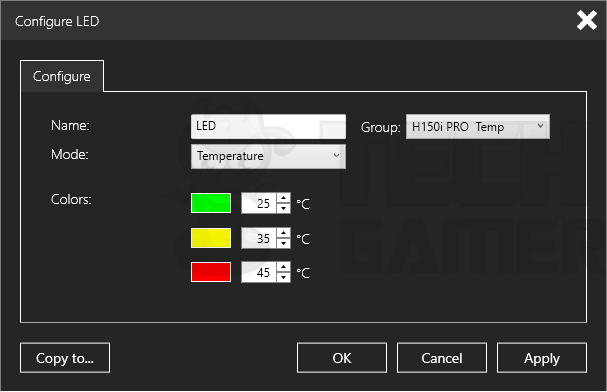The height and width of the screenshot is (392, 607).
Task: Select the Configure tab
Action: pyautogui.click(x=62, y=76)
